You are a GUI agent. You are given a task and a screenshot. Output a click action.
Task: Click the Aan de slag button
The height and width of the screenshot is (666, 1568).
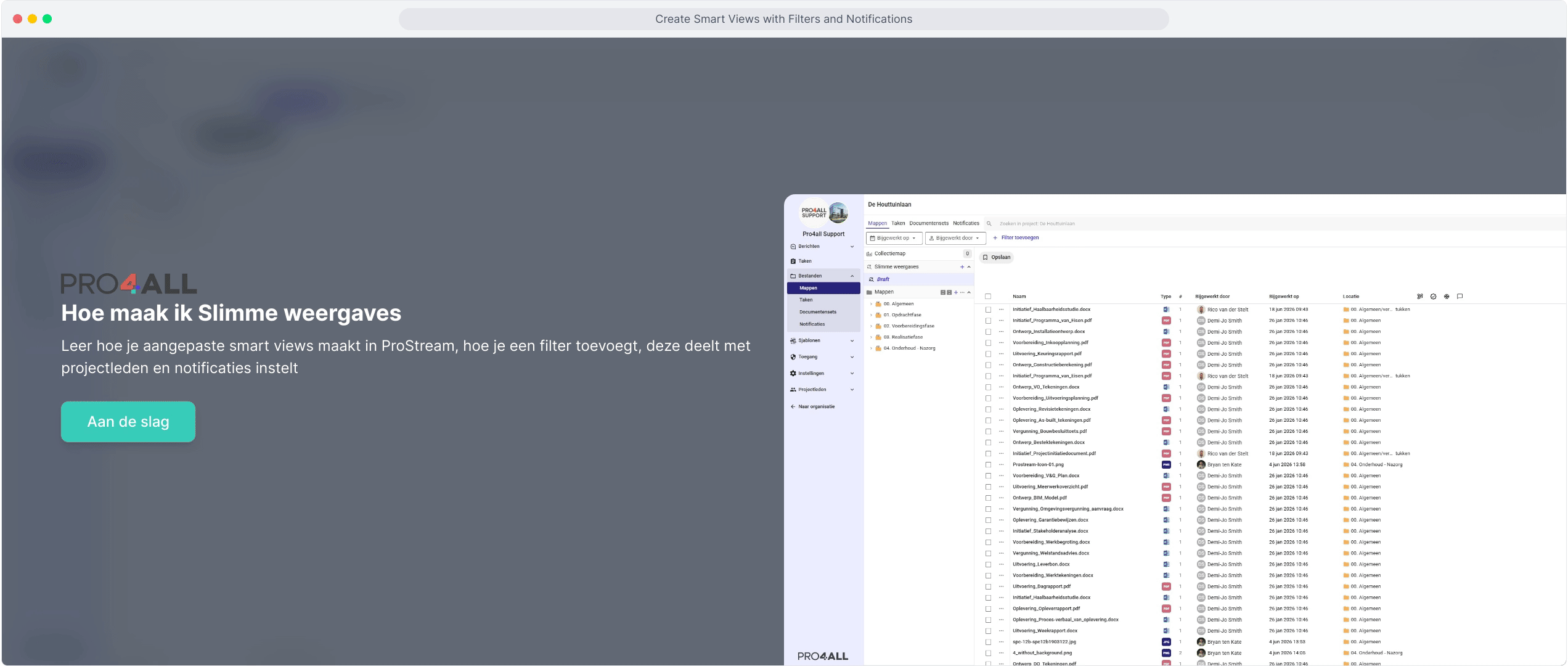coord(128,422)
